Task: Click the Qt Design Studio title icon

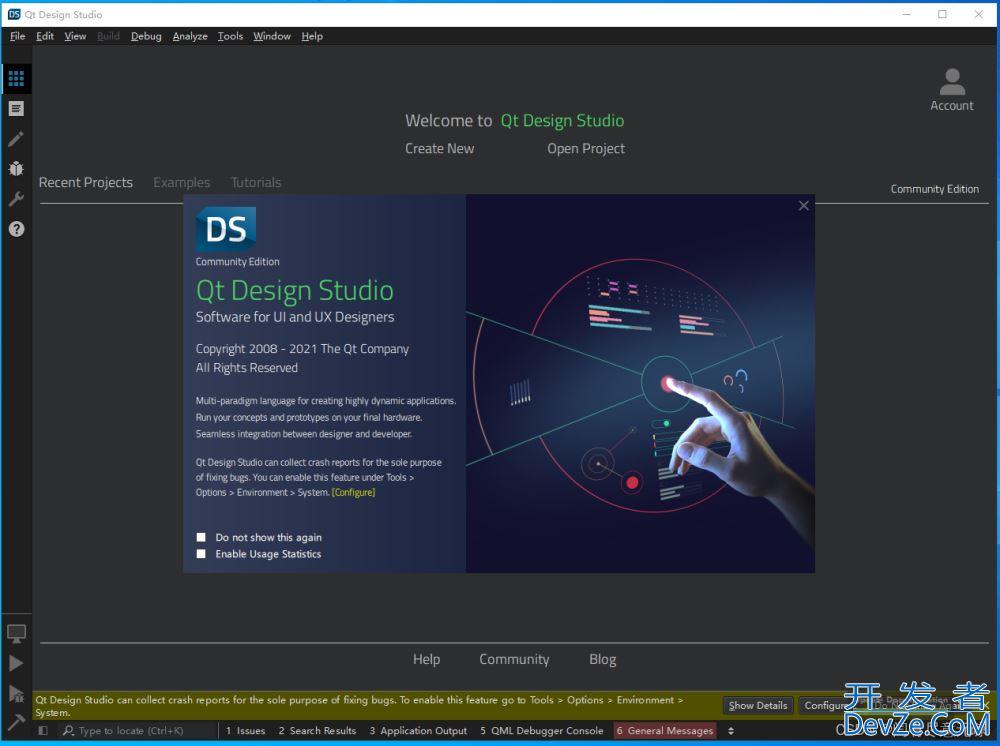Action: click(13, 14)
